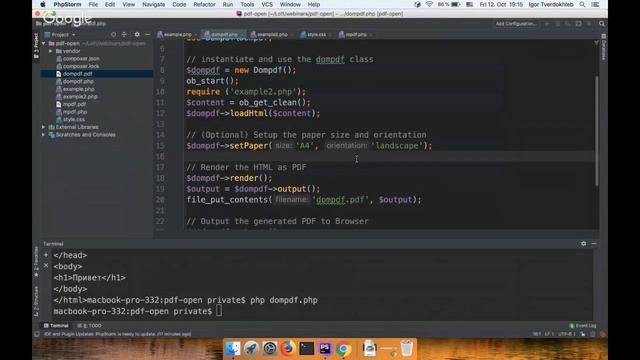The height and width of the screenshot is (360, 640).
Task: Open the VCS menu
Action: pos(267,4)
